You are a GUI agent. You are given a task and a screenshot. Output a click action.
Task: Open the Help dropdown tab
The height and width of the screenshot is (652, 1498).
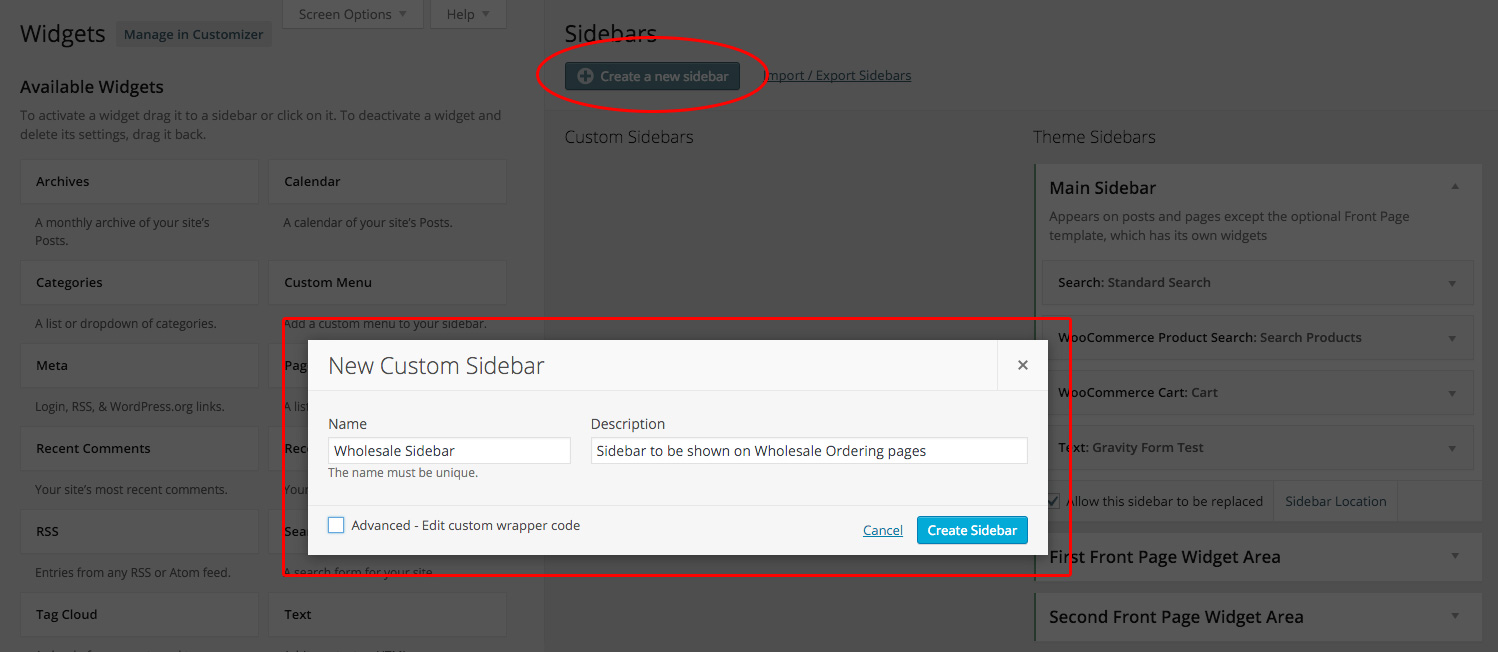467,14
